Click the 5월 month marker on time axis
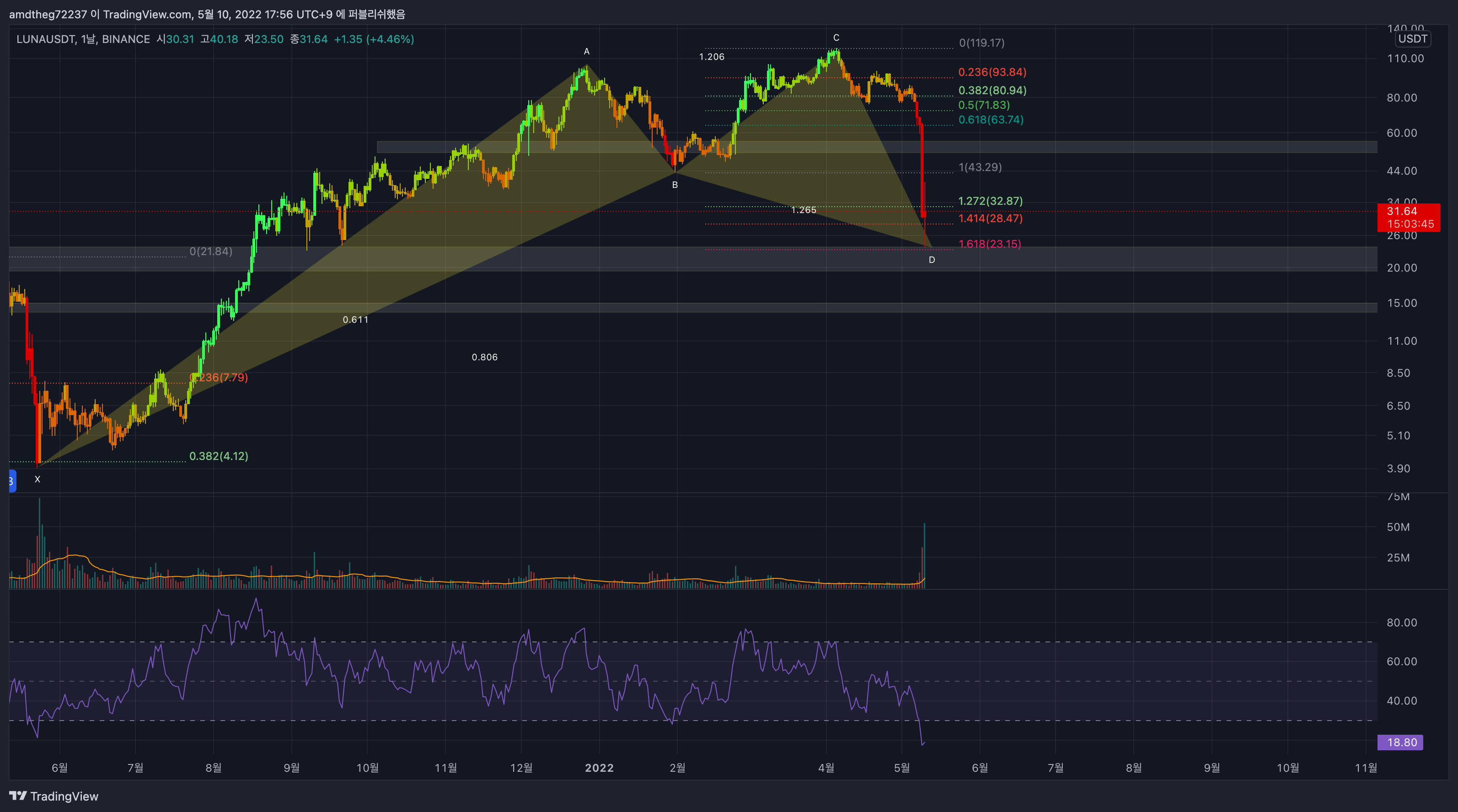The width and height of the screenshot is (1458, 812). [x=901, y=768]
